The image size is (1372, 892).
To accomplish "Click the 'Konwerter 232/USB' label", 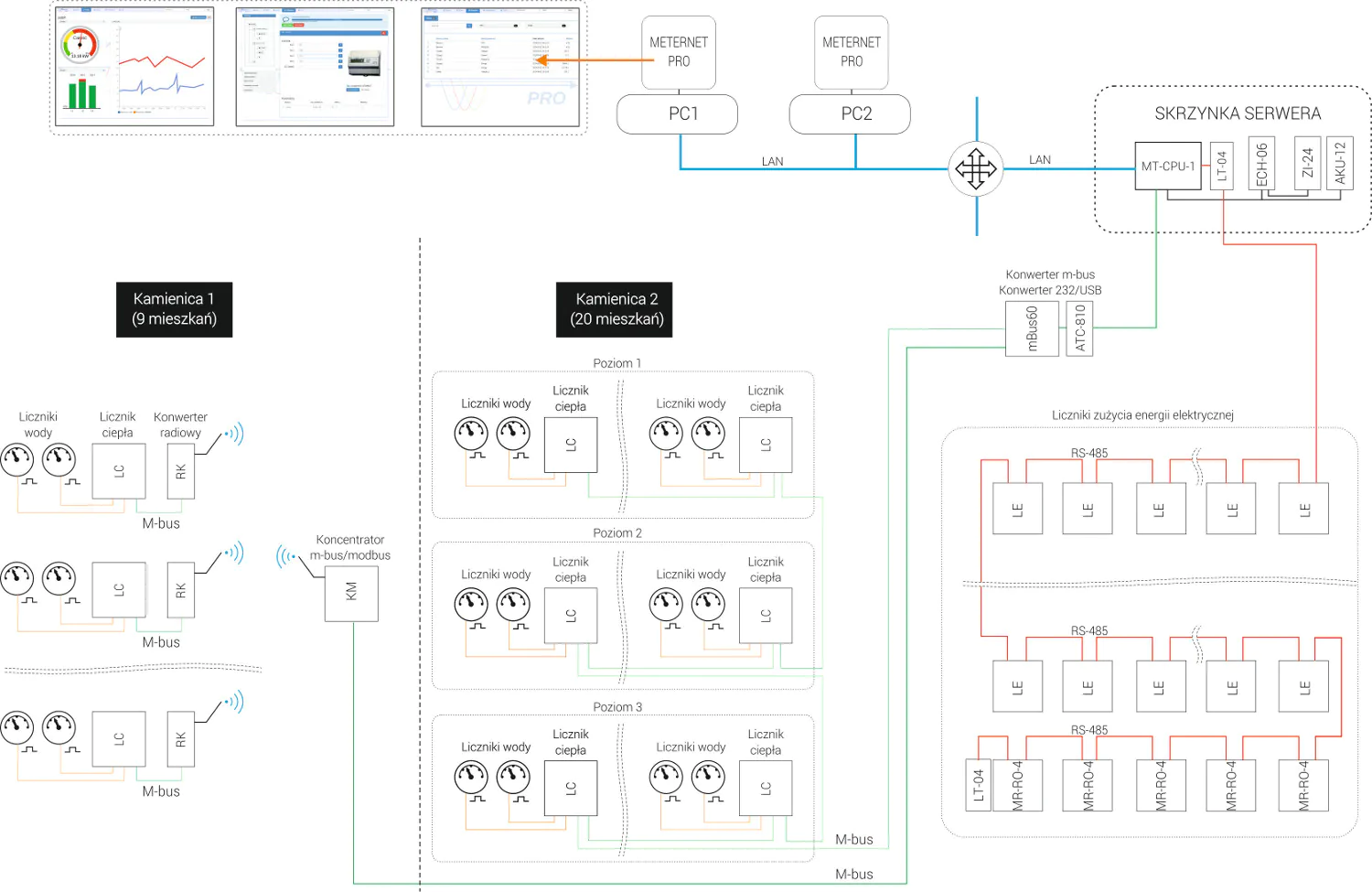I will (x=1050, y=290).
